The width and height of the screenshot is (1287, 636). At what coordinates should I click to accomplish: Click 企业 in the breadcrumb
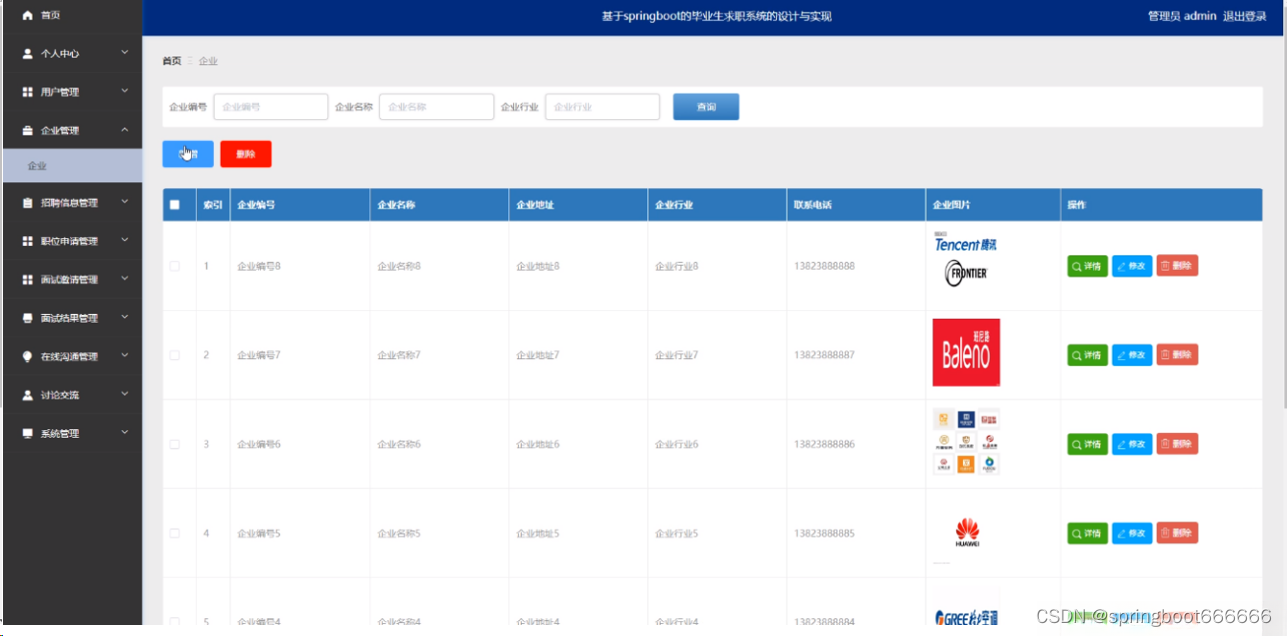point(208,61)
